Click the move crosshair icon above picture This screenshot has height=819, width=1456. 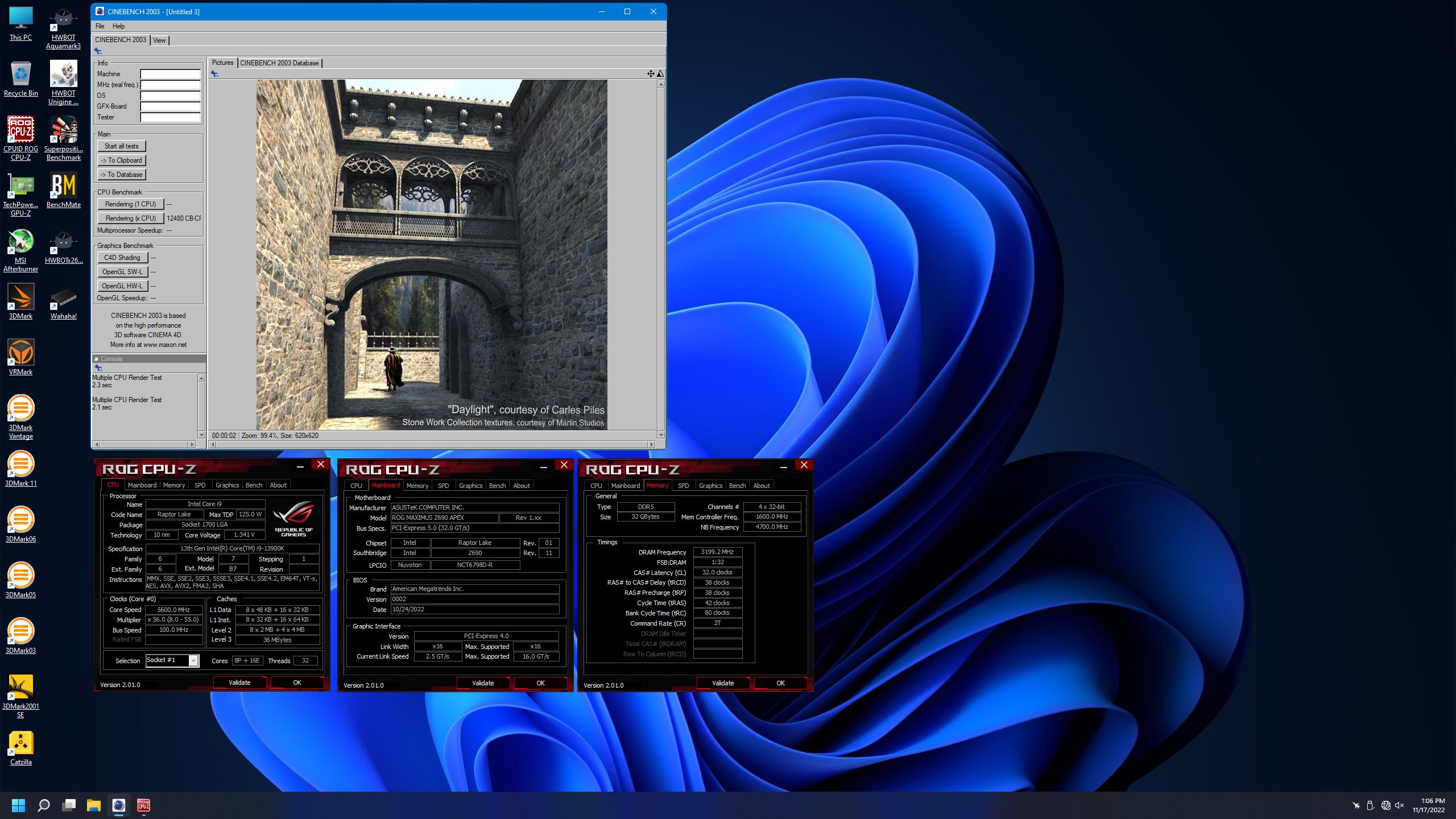(x=651, y=73)
